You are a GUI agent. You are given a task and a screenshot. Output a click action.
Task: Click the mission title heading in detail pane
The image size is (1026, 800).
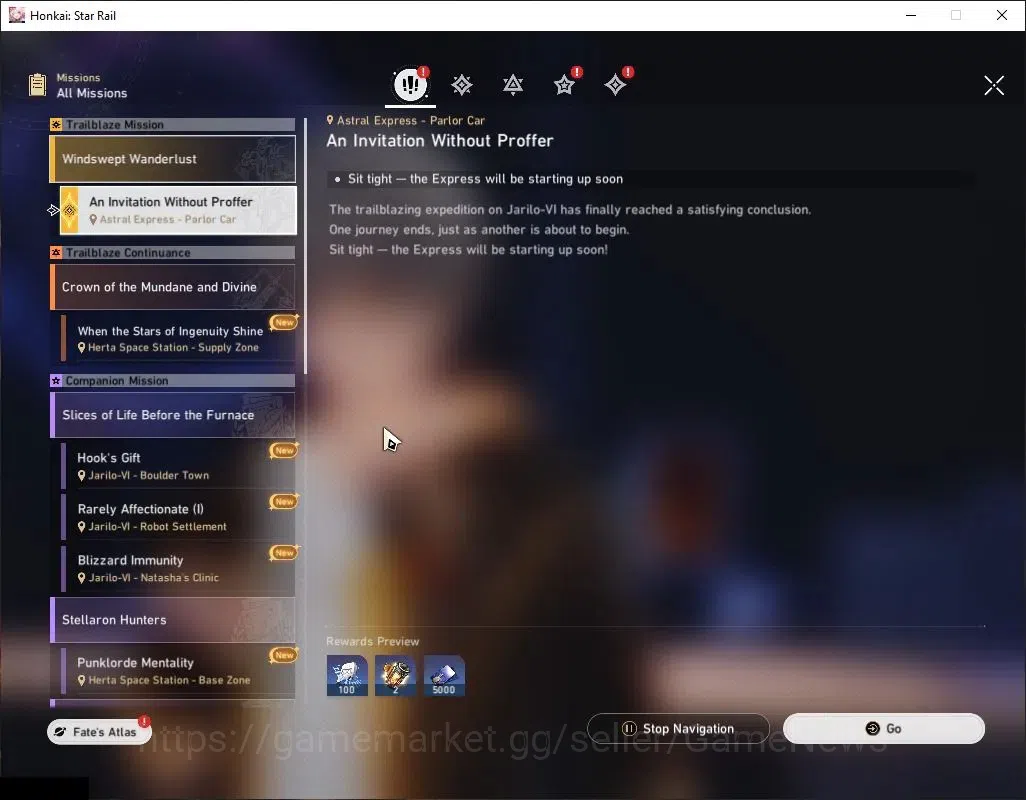coord(440,141)
